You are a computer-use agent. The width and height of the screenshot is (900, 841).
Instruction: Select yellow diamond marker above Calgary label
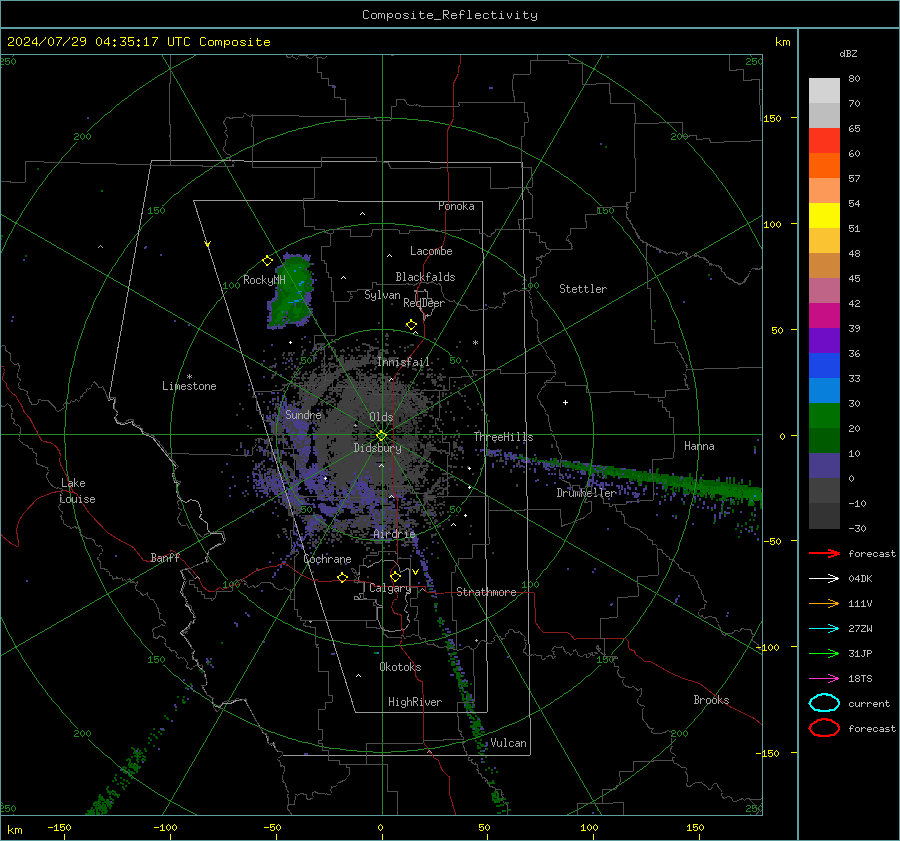click(x=395, y=576)
